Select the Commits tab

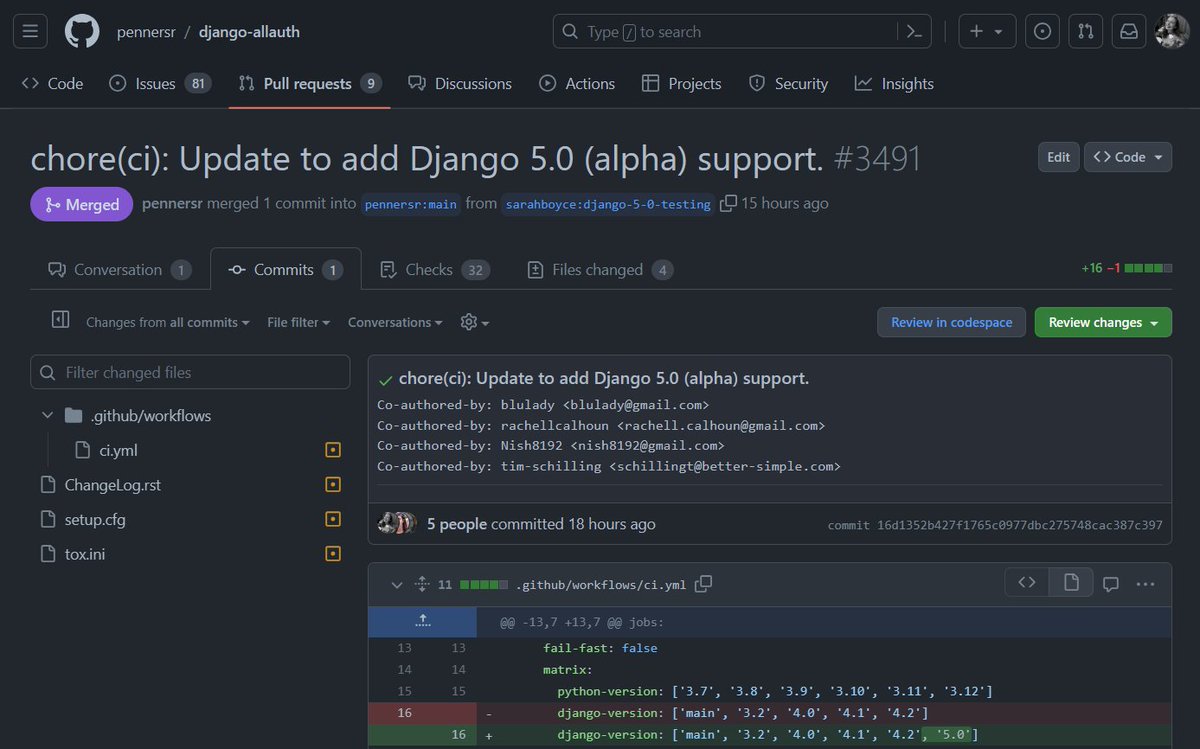(286, 270)
